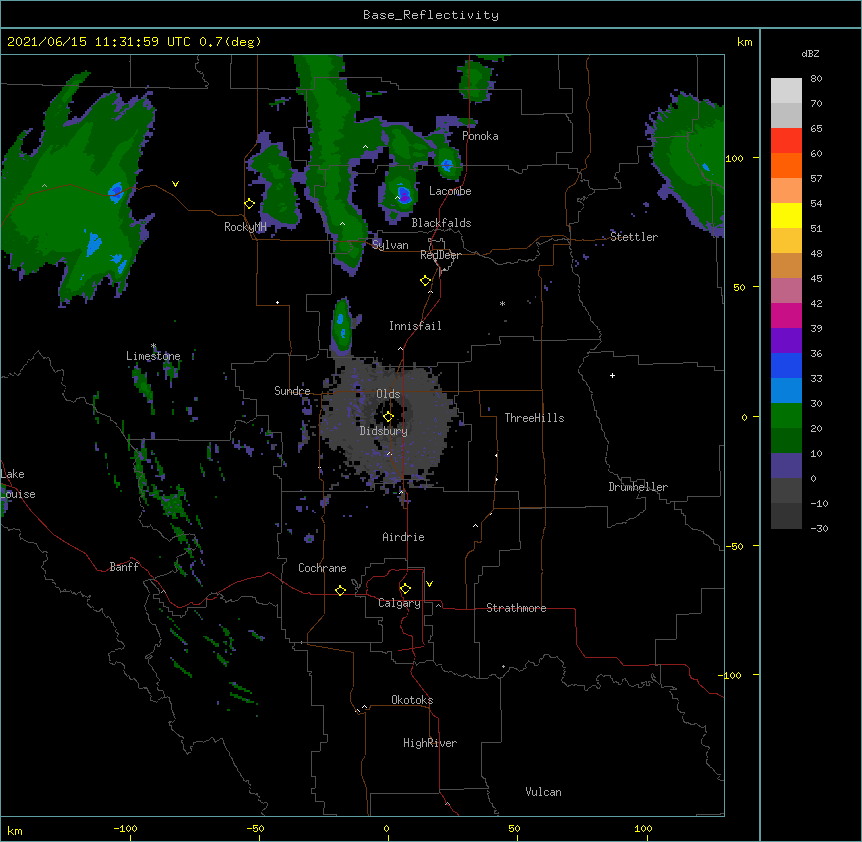The height and width of the screenshot is (842, 862).
Task: Click the HighRiver city label
Action: [430, 743]
